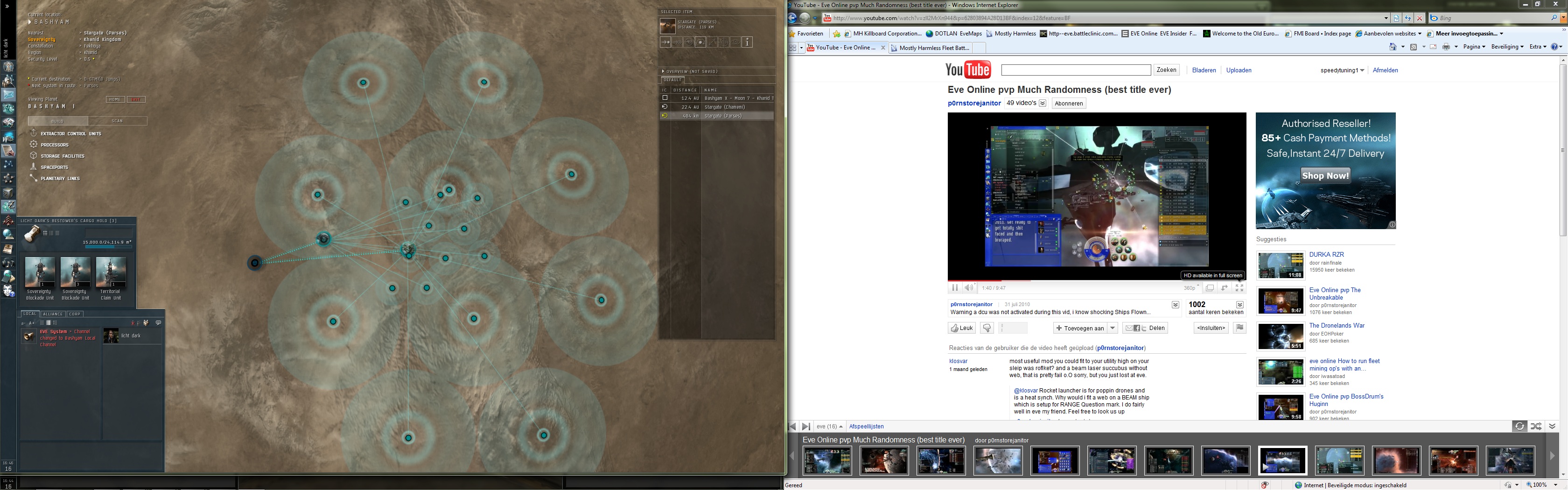Select the Territorial Claim Unit item
1568x490 pixels.
[111, 279]
